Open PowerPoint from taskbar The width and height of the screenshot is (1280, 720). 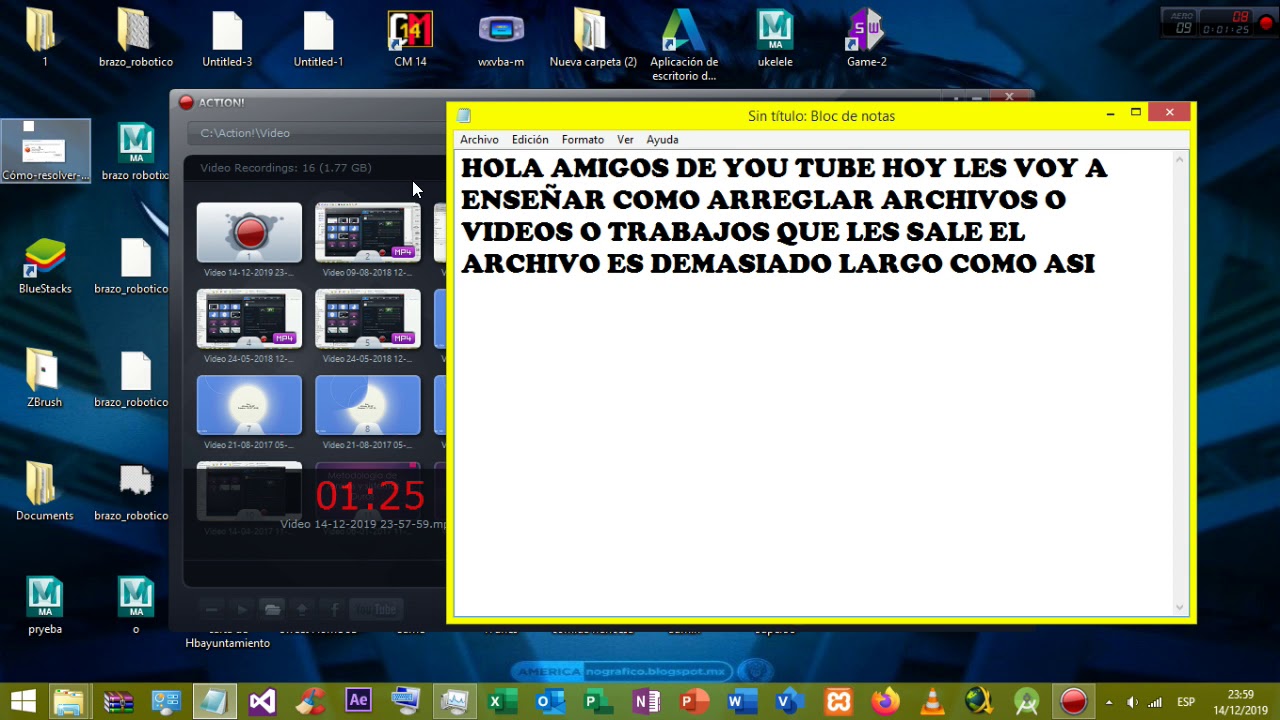point(693,701)
